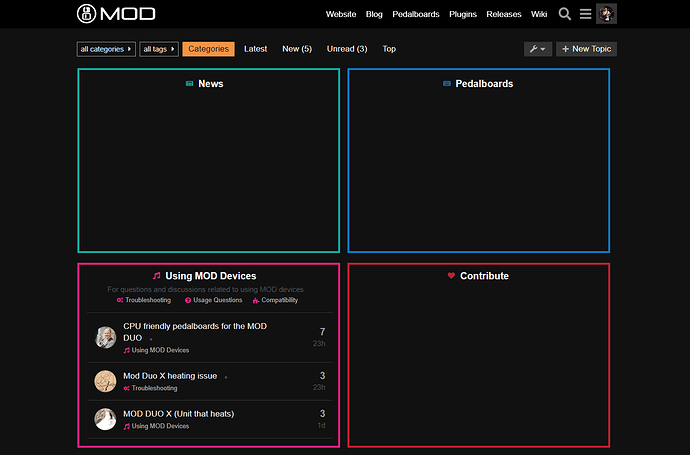Open the Blog link

pos(374,14)
